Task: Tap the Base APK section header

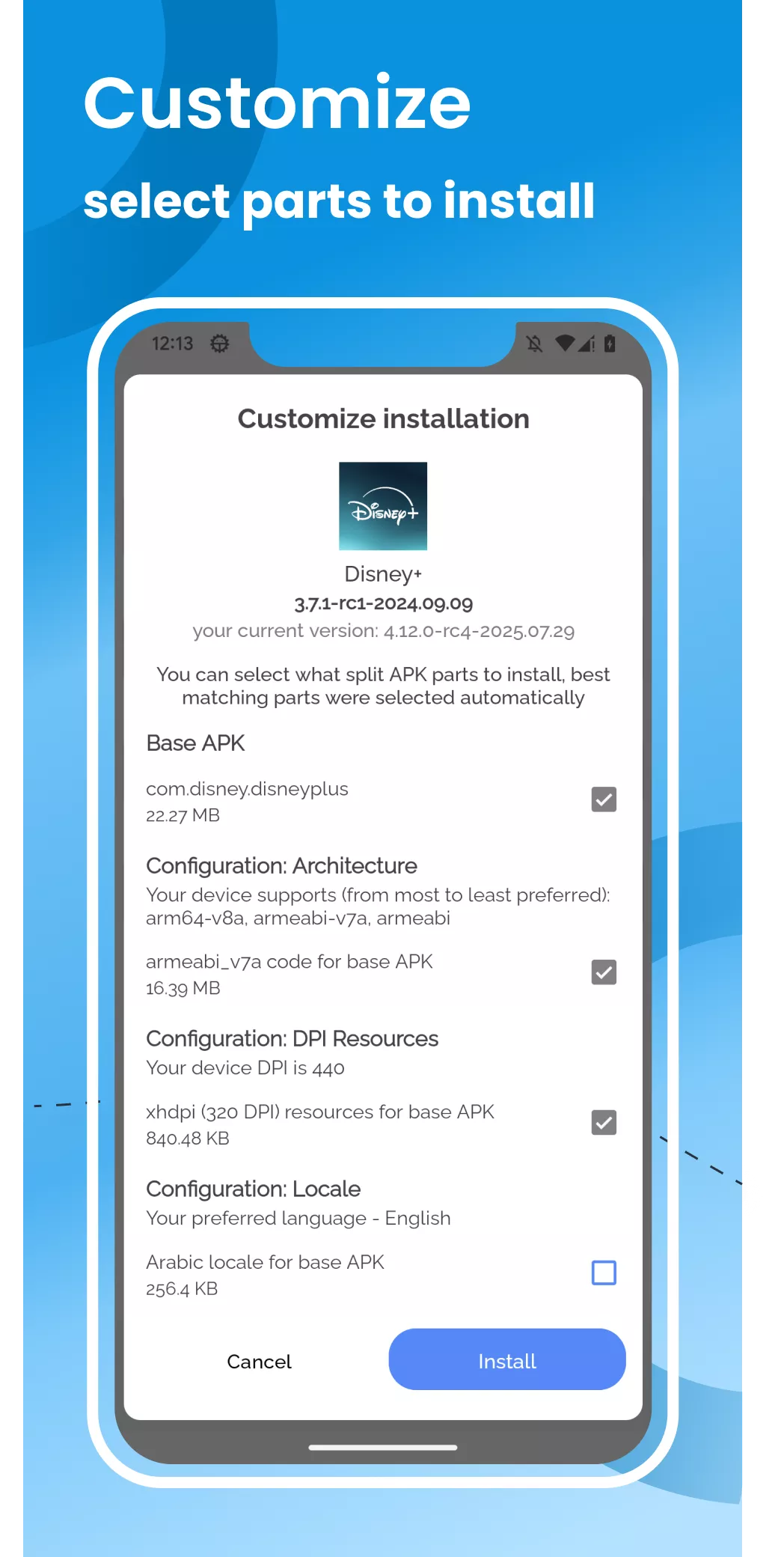Action: [195, 743]
